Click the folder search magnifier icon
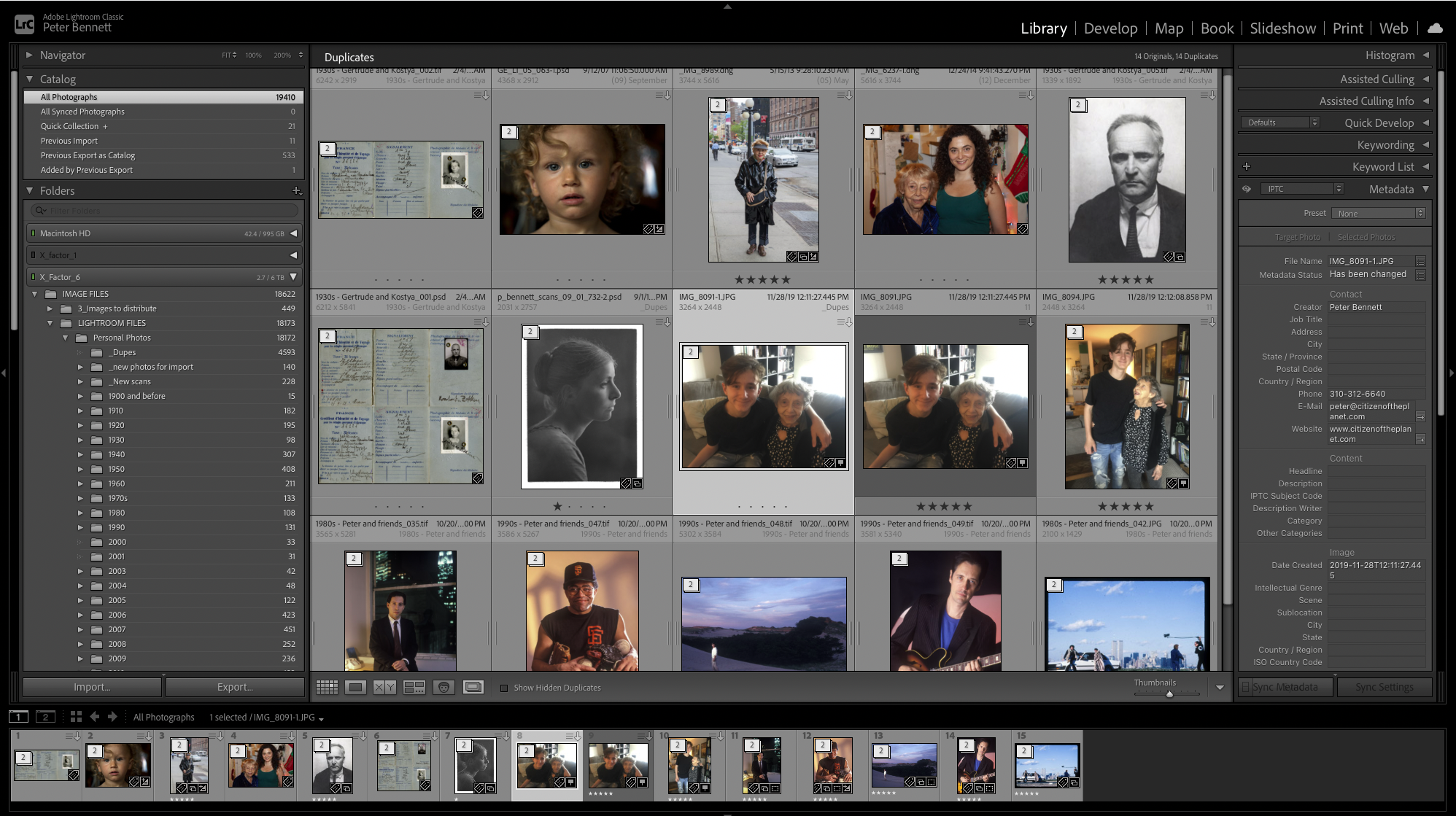 [41, 211]
